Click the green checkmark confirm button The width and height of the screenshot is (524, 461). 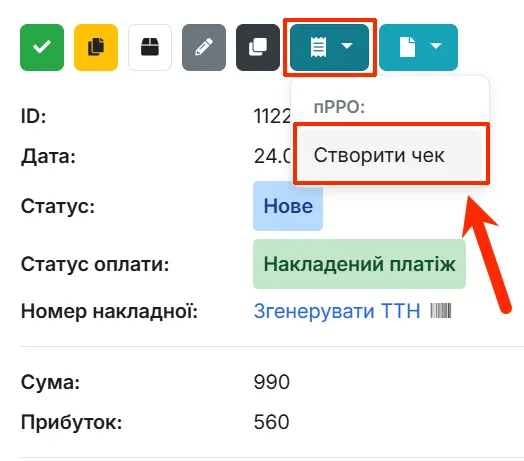coord(42,47)
